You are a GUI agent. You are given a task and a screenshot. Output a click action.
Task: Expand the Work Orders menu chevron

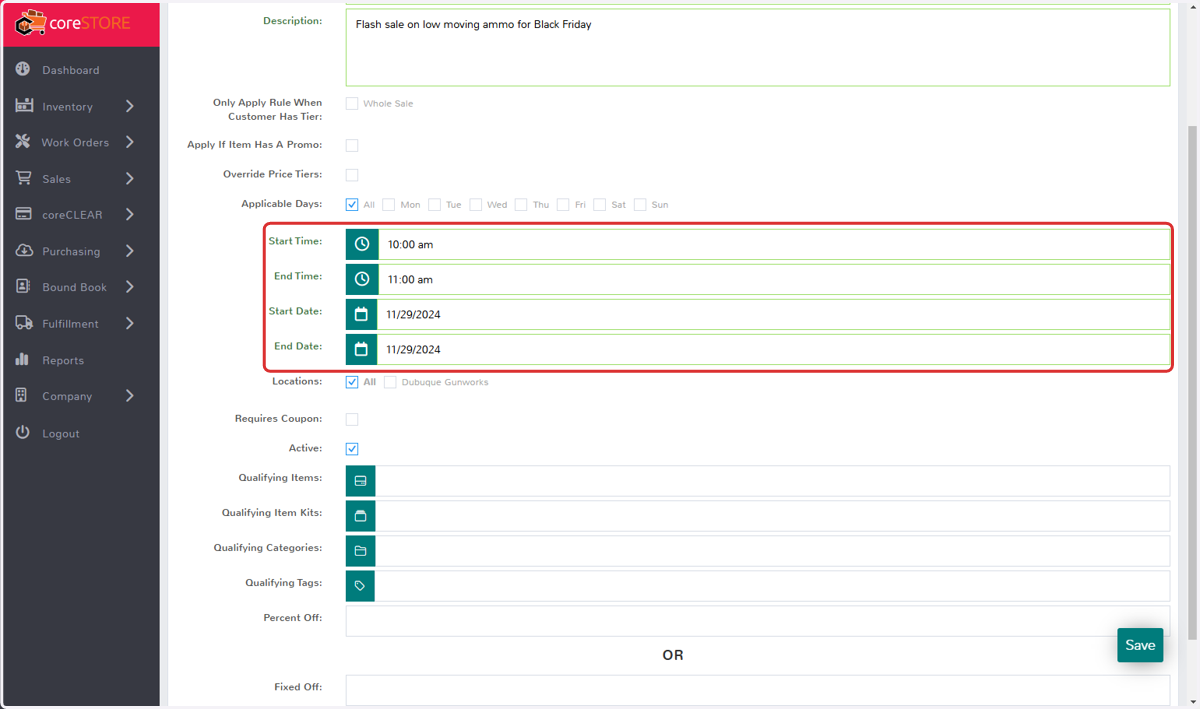tap(130, 142)
